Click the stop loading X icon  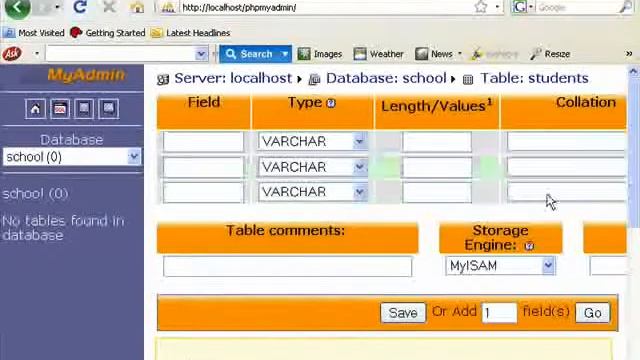pos(109,7)
